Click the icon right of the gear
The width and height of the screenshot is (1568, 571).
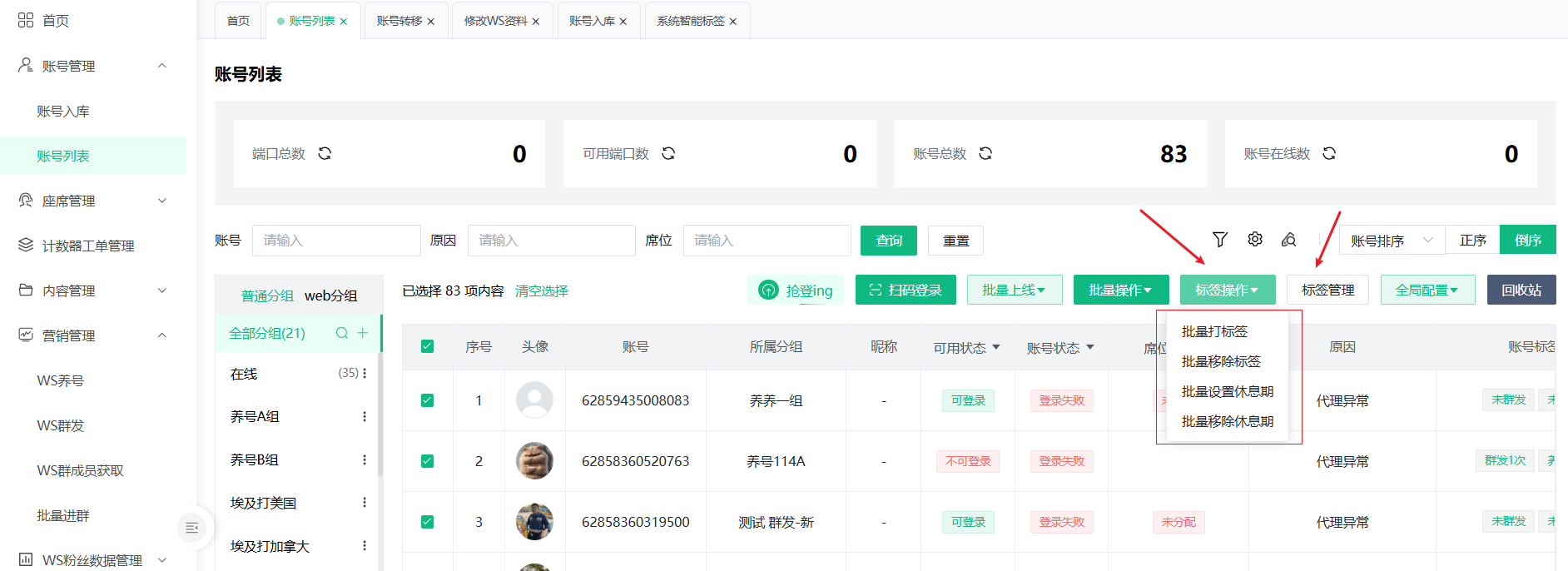[x=1289, y=240]
